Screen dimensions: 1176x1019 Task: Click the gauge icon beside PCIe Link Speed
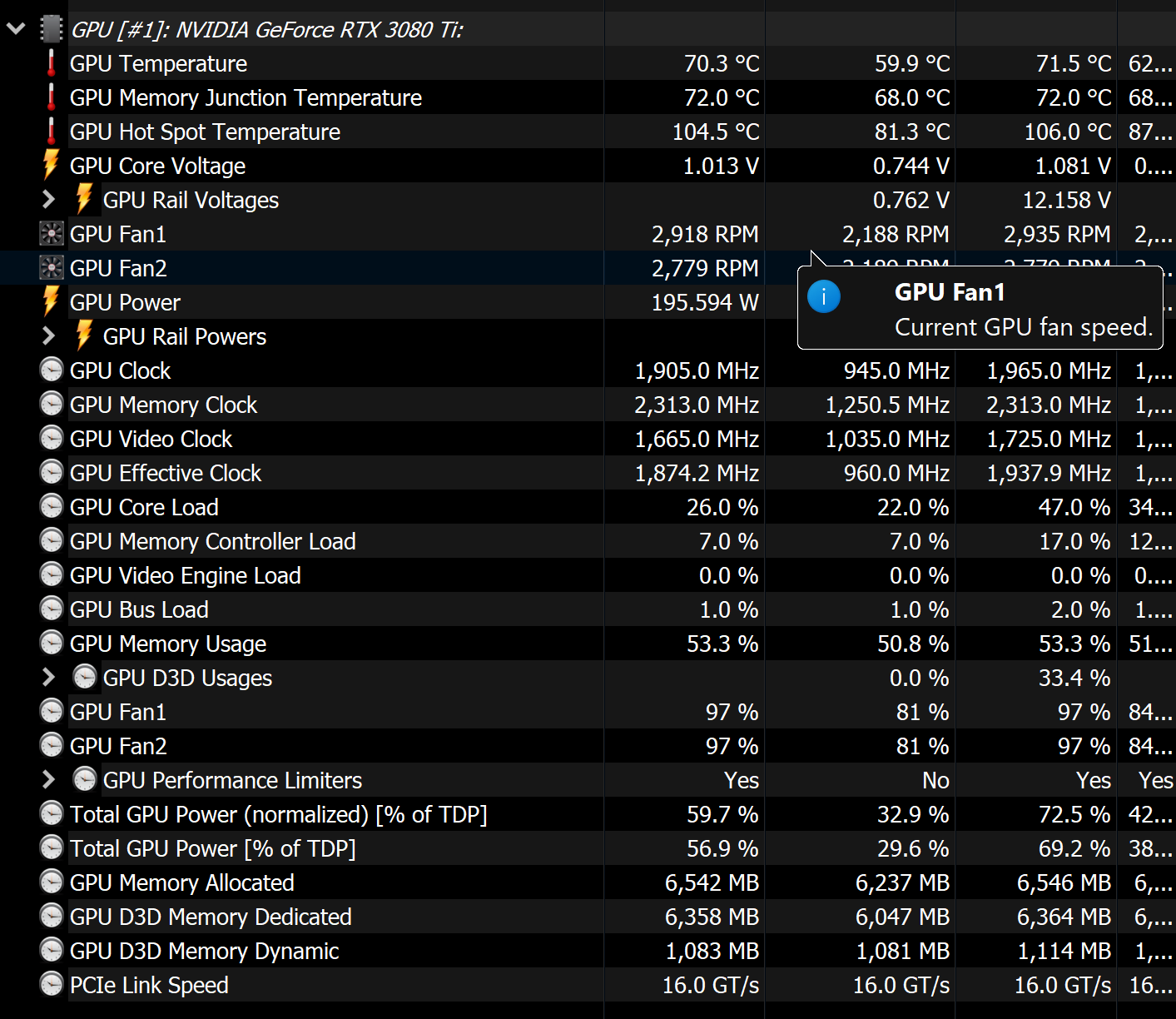[x=52, y=984]
